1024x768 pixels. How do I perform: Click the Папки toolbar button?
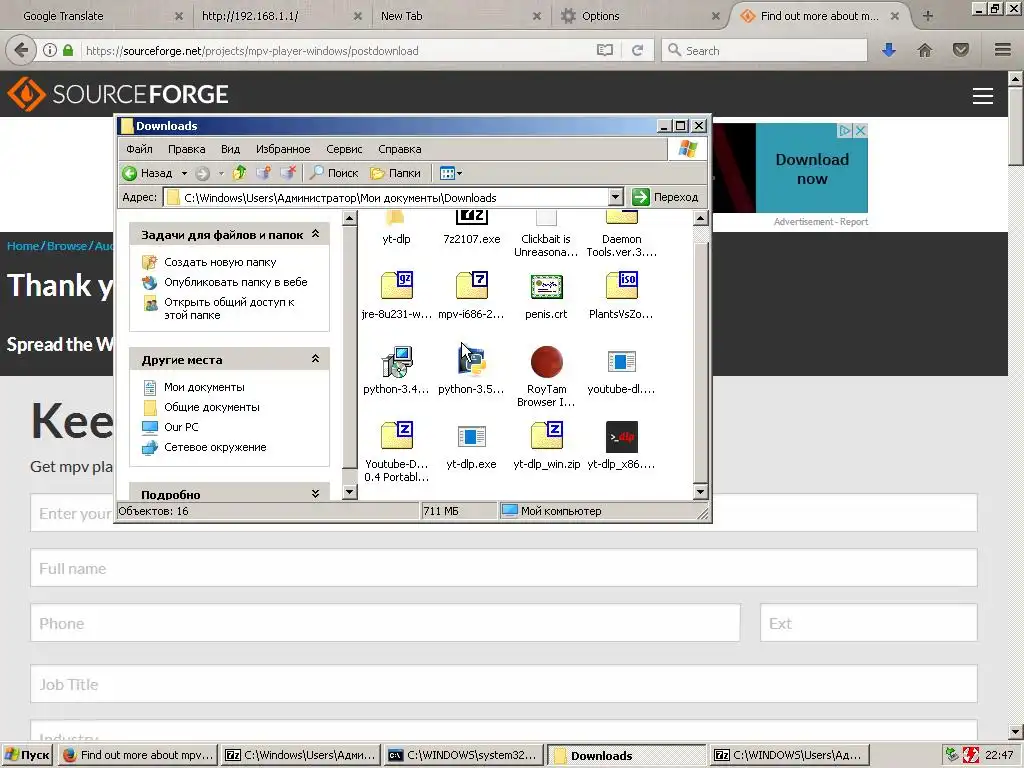tap(396, 173)
